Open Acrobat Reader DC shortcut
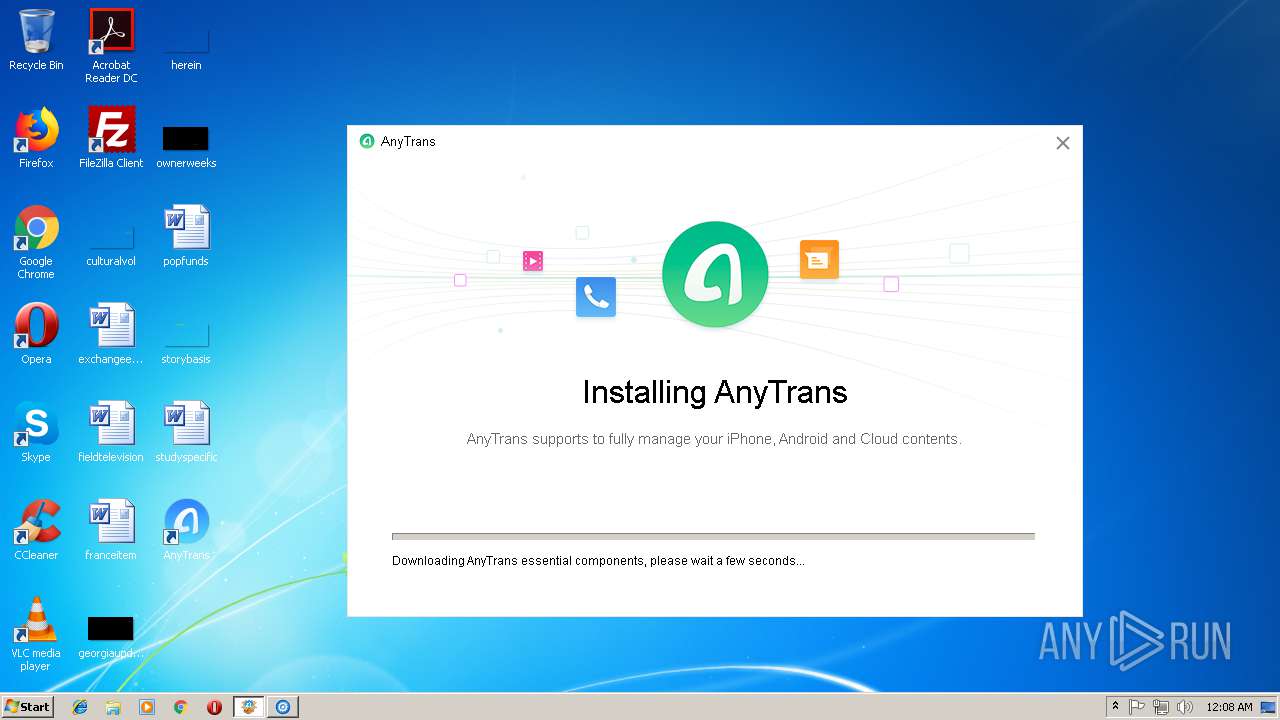 [111, 46]
